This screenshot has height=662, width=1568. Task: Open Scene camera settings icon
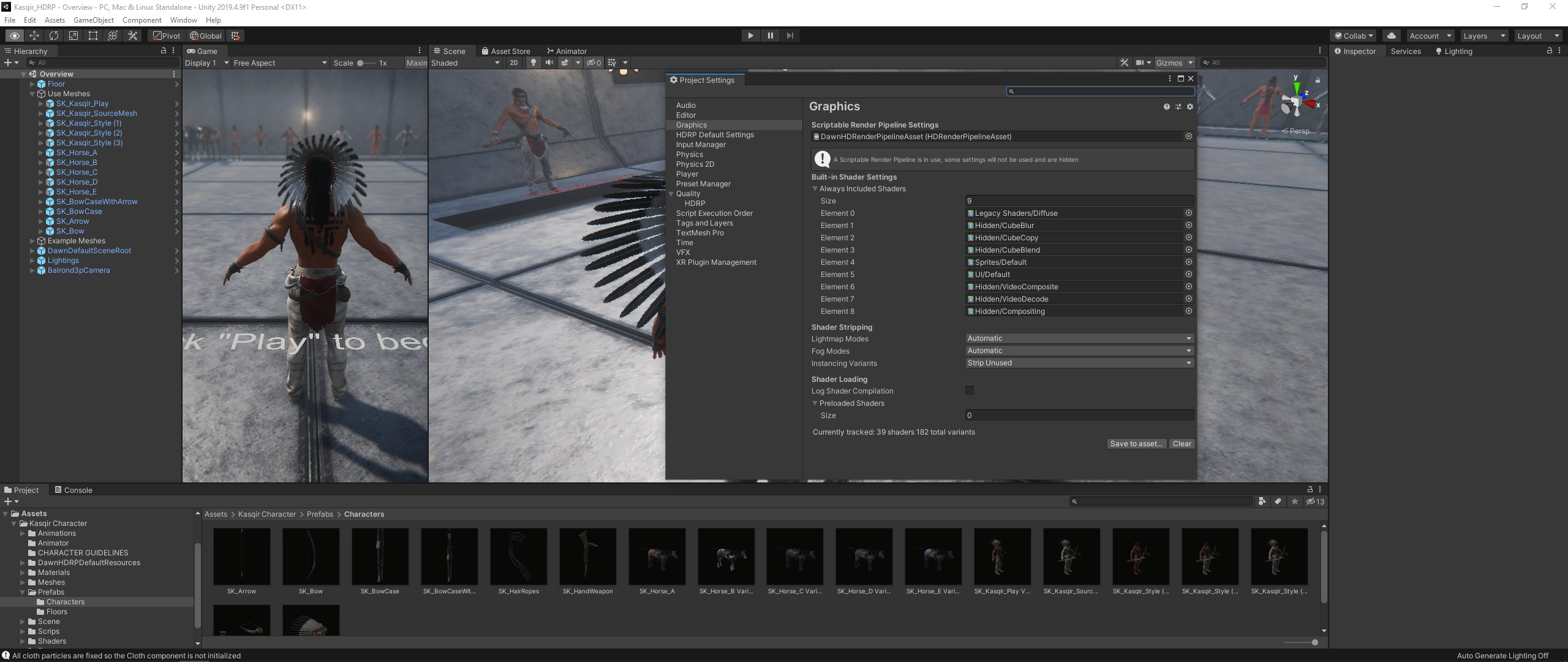click(1140, 63)
